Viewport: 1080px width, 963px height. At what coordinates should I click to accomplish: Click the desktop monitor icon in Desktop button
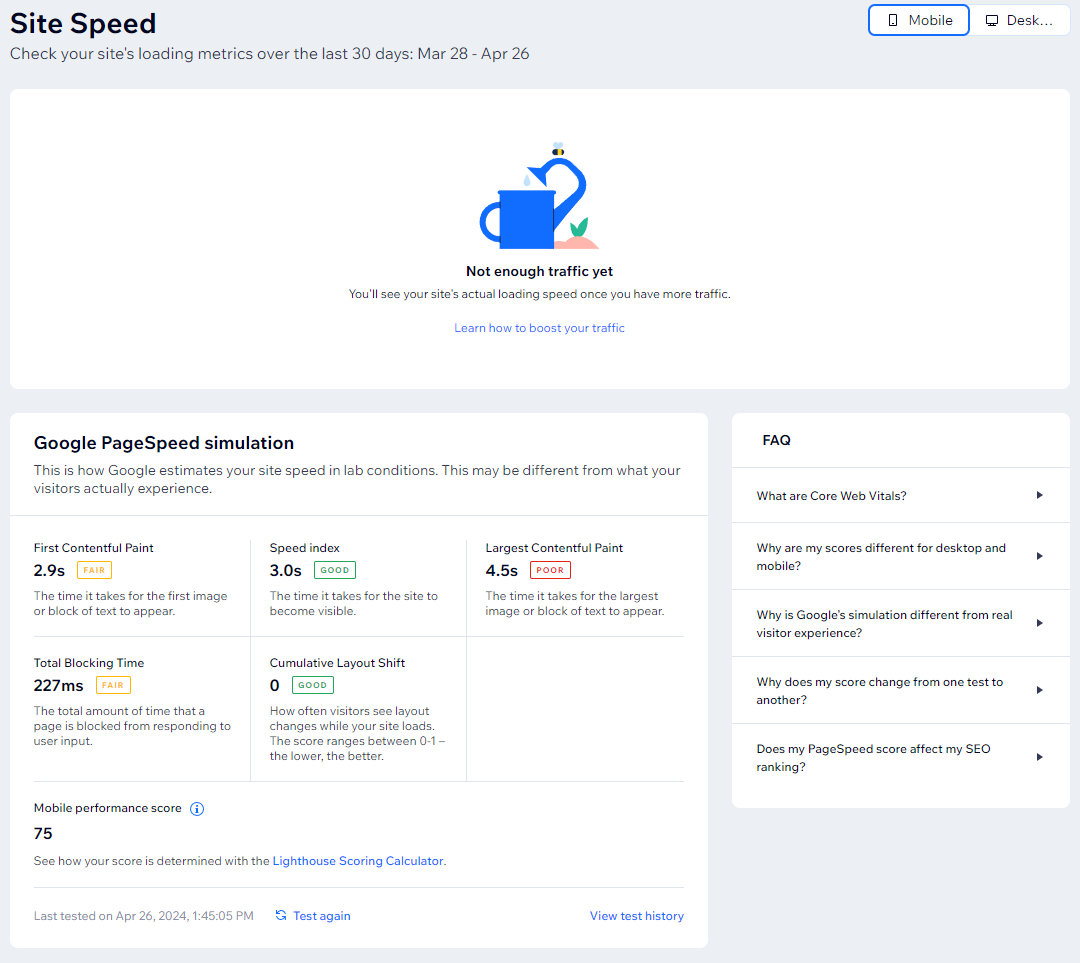pyautogui.click(x=992, y=19)
